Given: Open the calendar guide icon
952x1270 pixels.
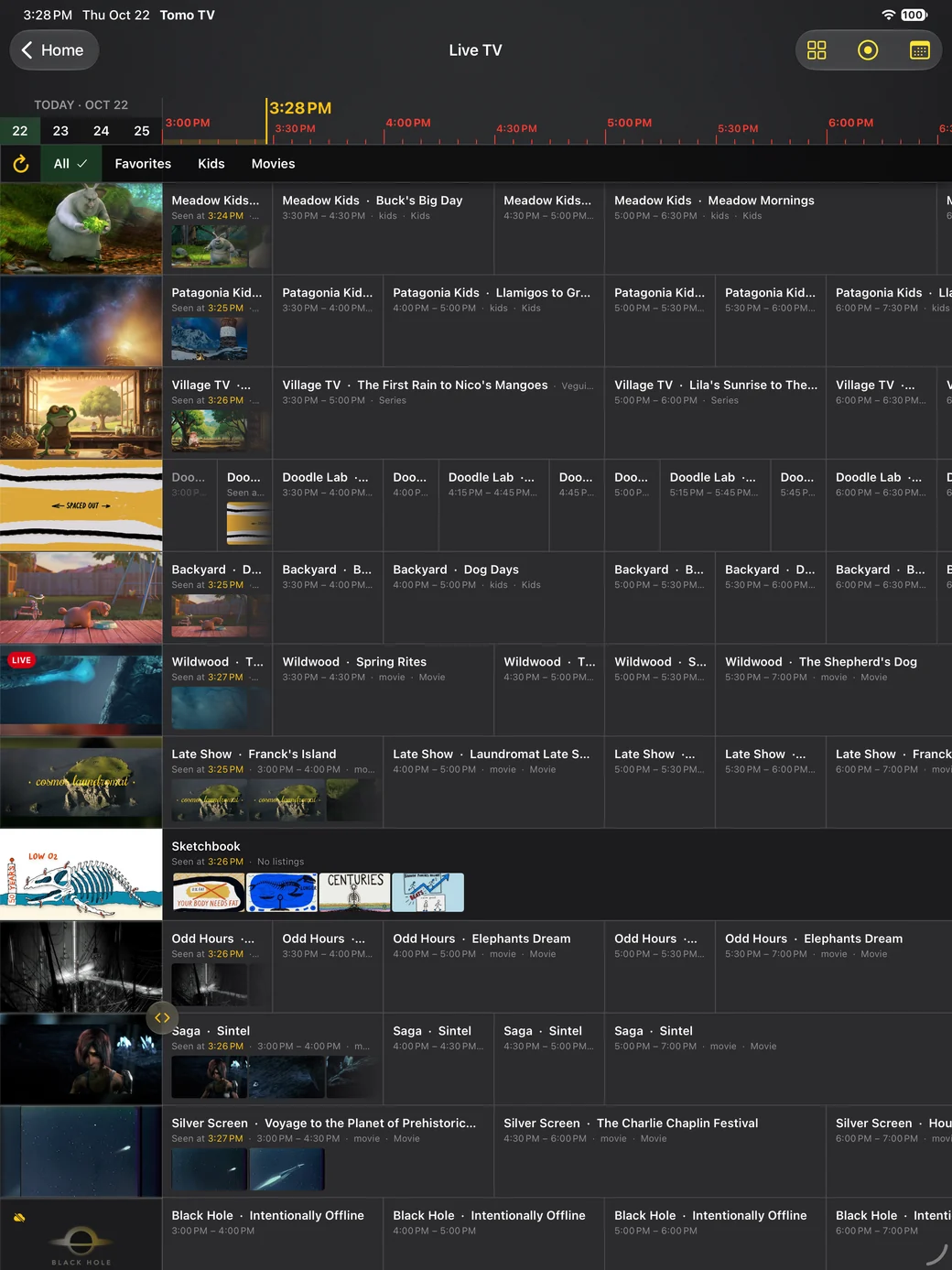Looking at the screenshot, I should [920, 50].
